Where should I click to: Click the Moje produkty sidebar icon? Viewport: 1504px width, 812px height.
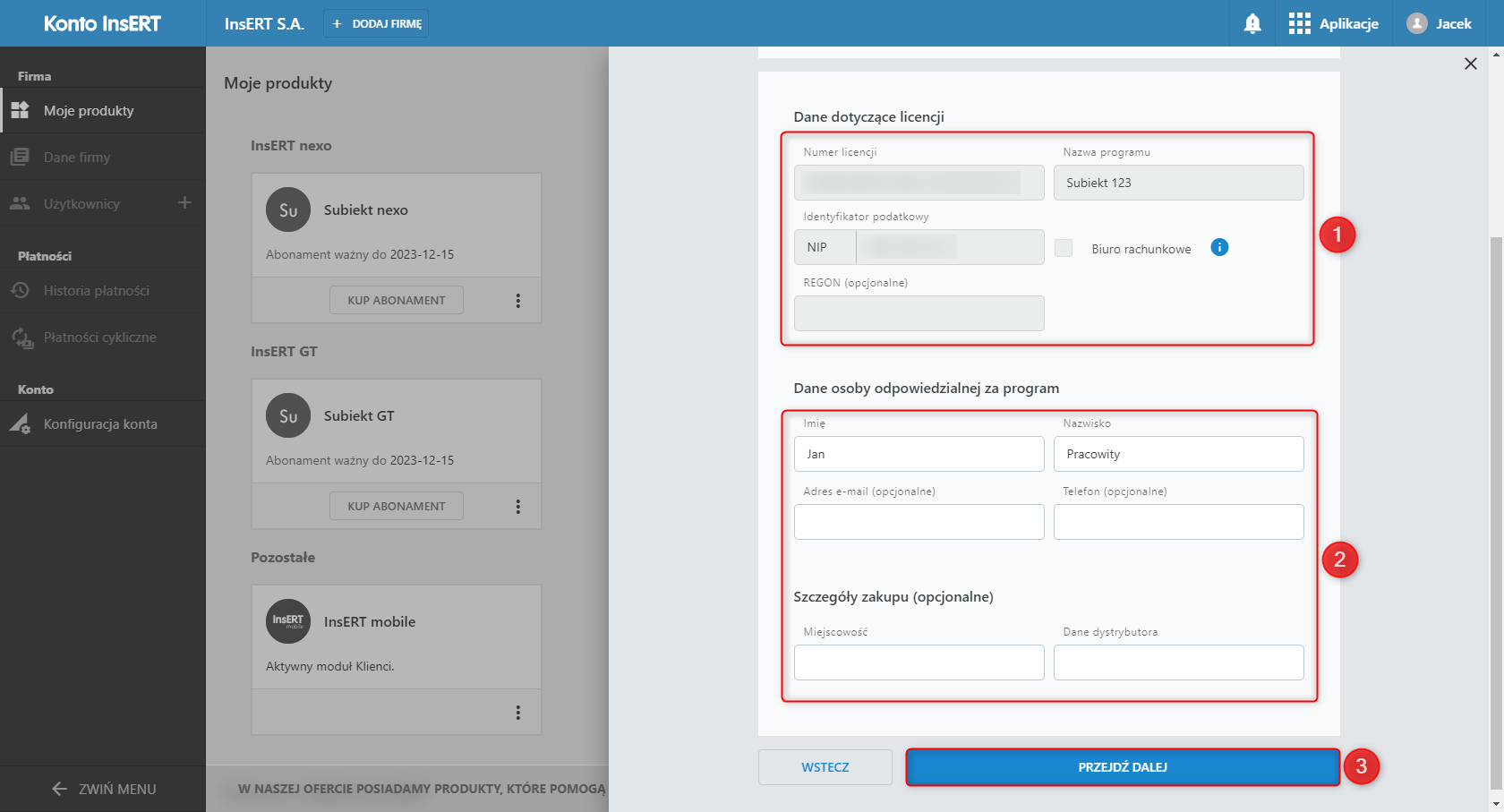[20, 110]
